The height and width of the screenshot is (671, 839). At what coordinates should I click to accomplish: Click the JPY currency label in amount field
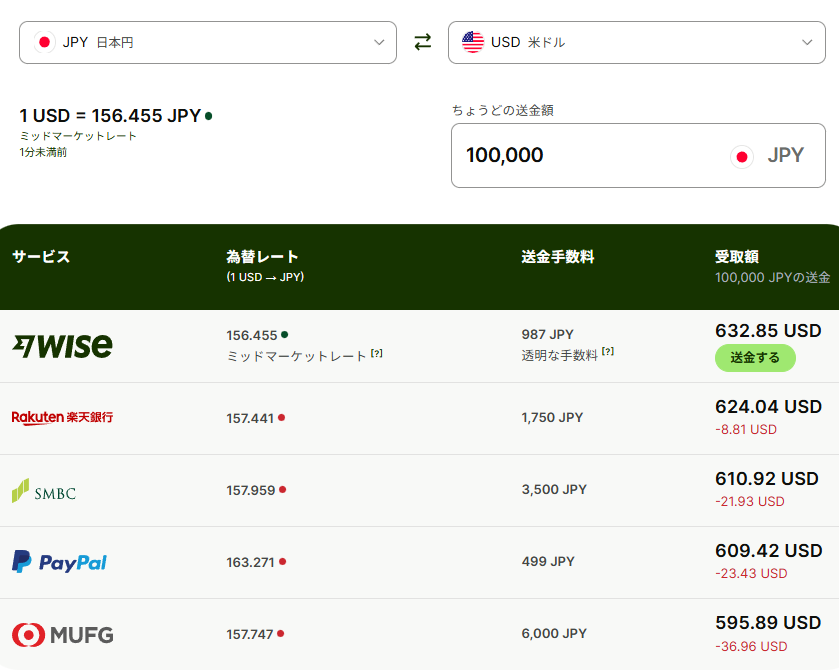coord(785,156)
